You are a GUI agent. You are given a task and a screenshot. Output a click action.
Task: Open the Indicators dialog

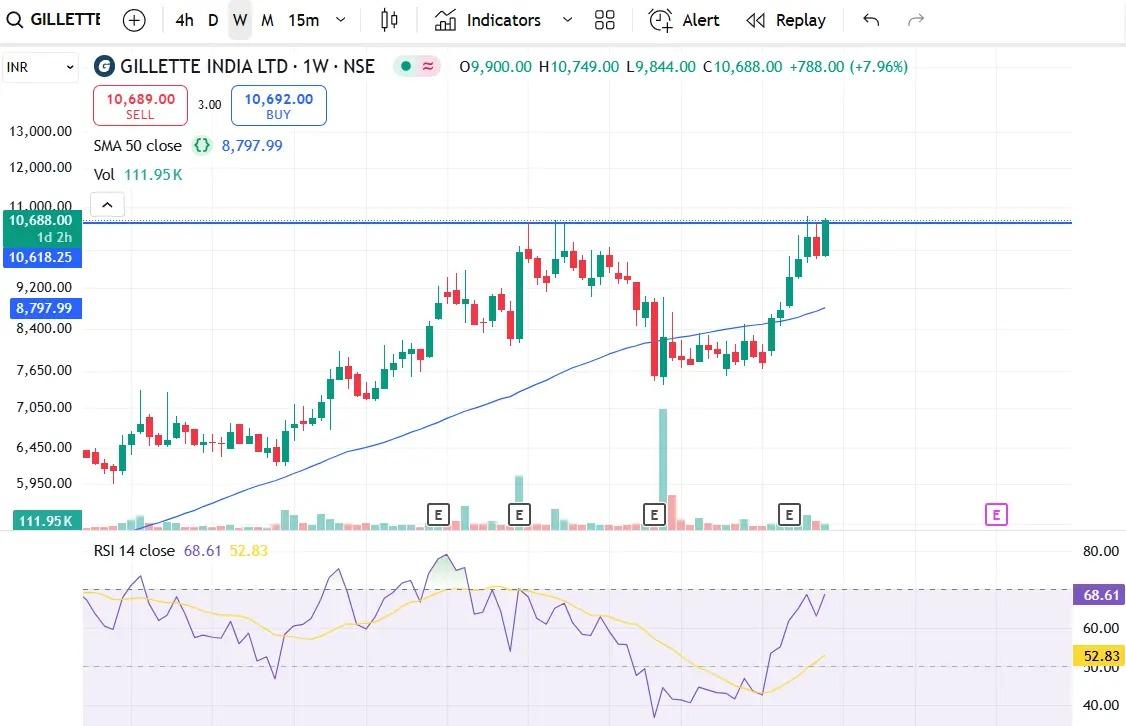pyautogui.click(x=488, y=20)
